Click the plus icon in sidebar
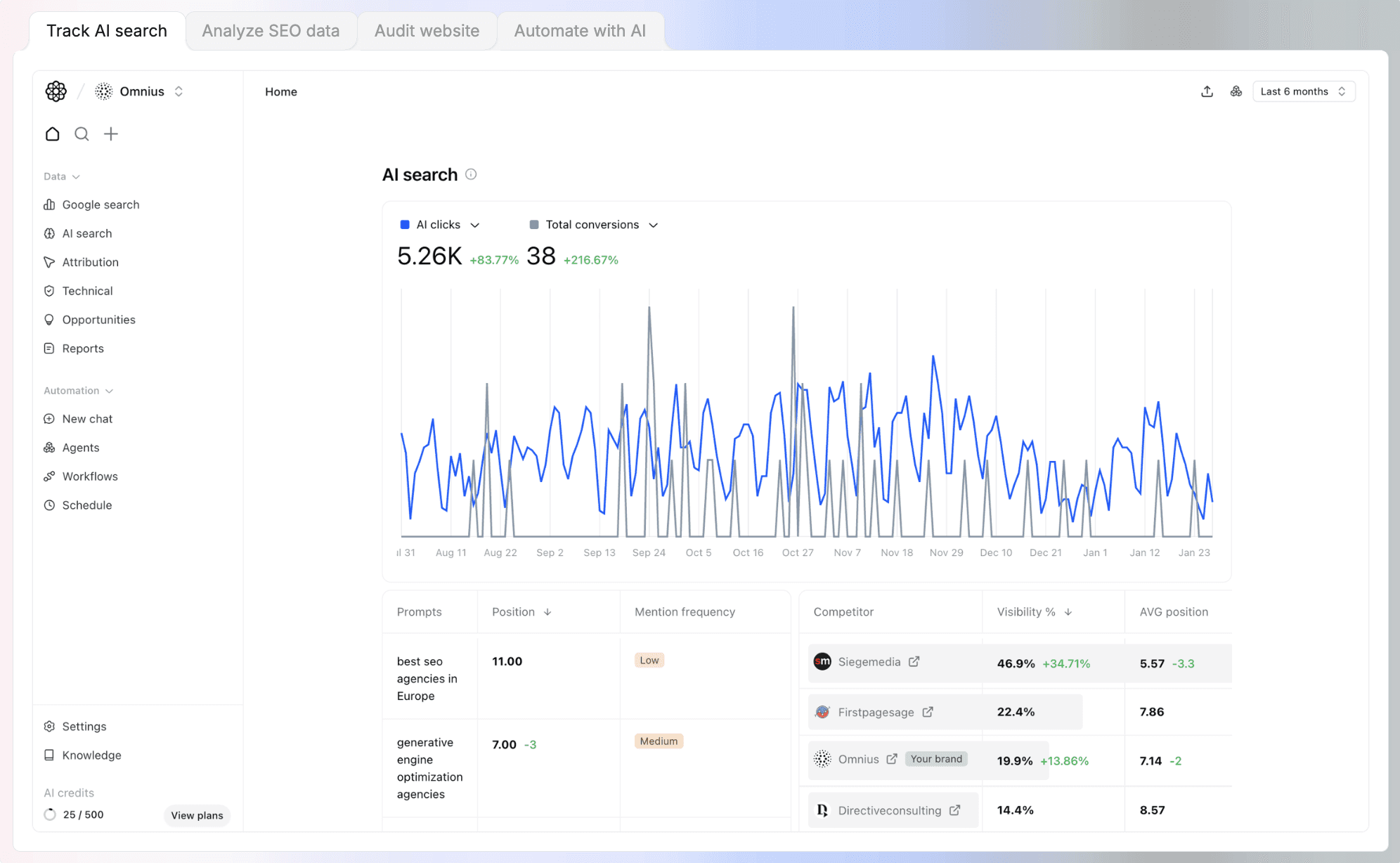The image size is (1400, 863). coord(111,134)
